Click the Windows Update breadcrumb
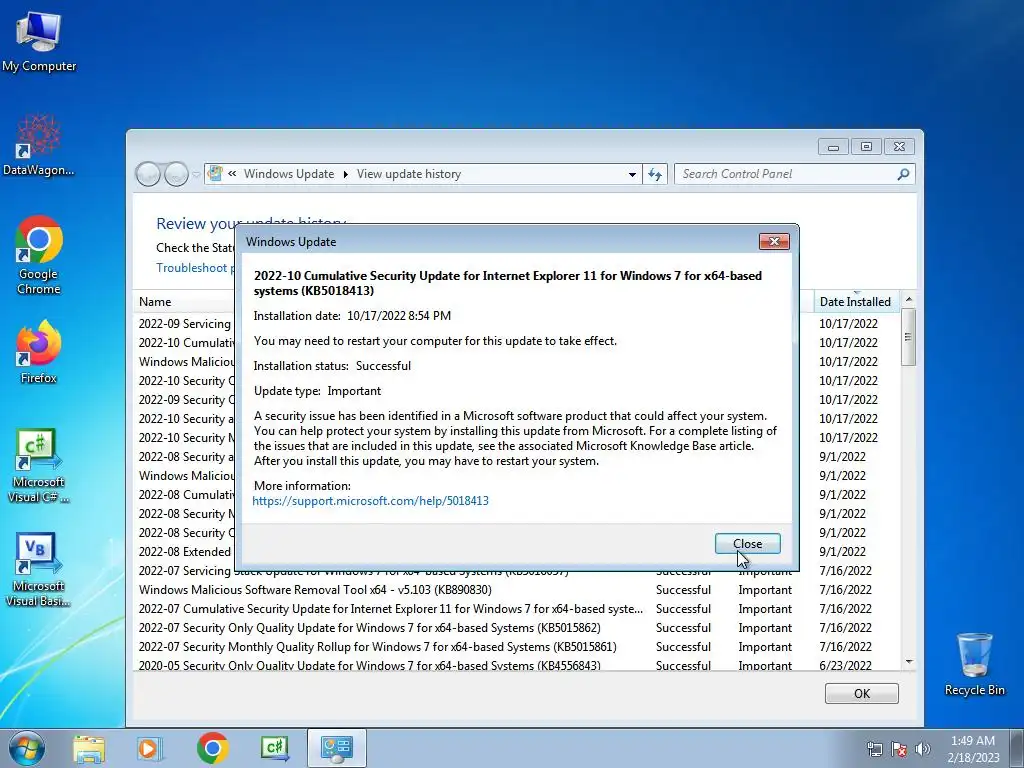This screenshot has height=768, width=1024. click(x=289, y=174)
